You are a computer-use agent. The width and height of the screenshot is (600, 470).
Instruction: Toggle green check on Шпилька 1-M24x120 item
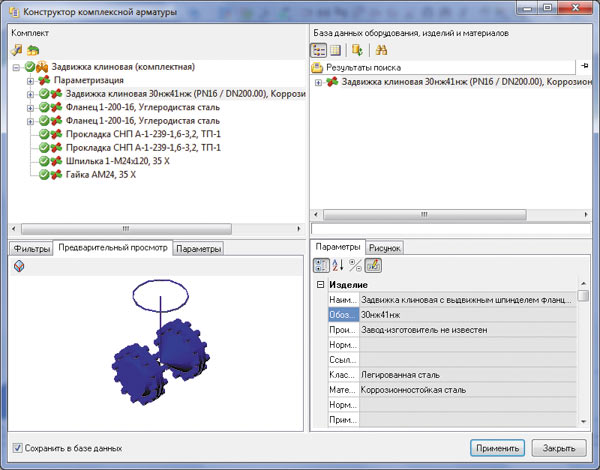[x=44, y=160]
